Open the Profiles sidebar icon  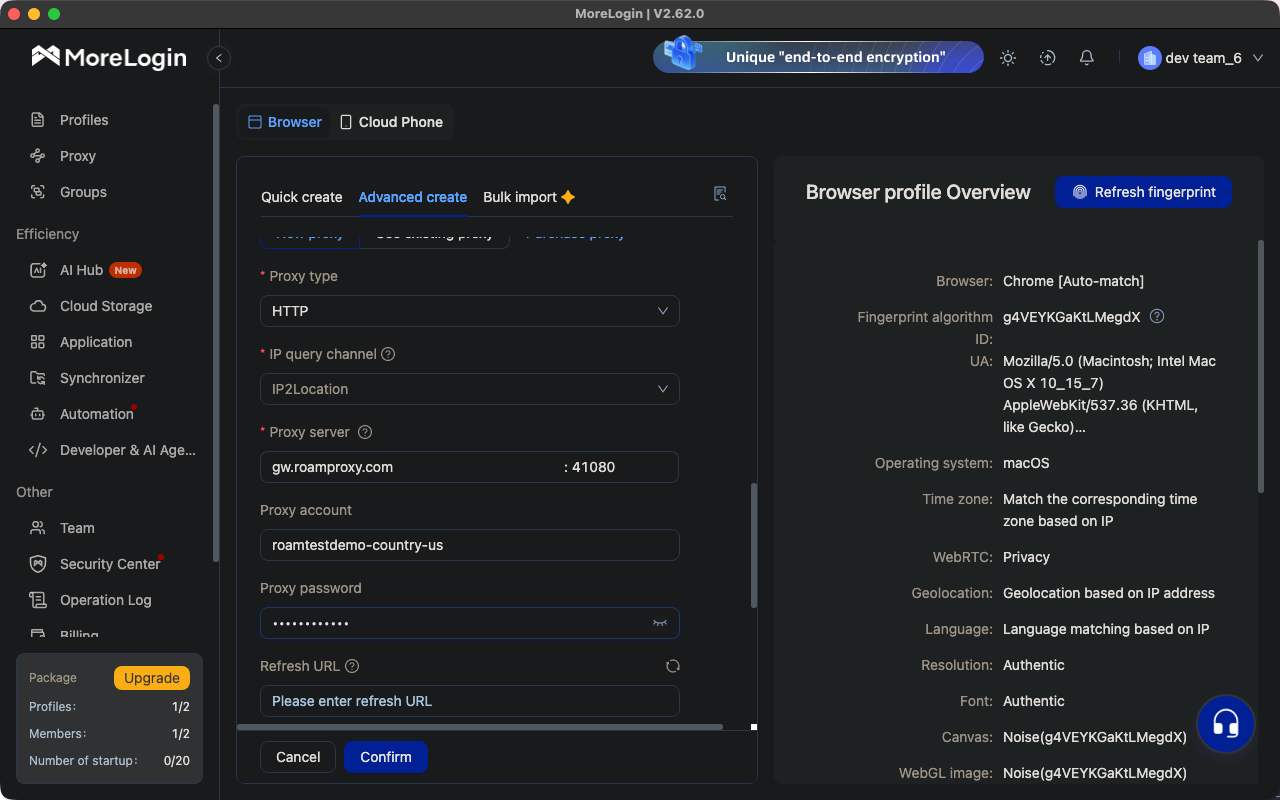(x=38, y=120)
